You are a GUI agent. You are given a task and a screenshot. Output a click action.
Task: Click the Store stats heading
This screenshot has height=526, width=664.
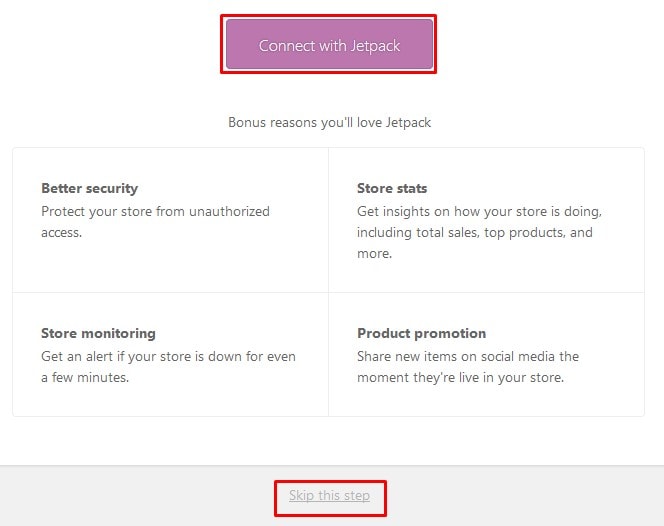coord(392,188)
